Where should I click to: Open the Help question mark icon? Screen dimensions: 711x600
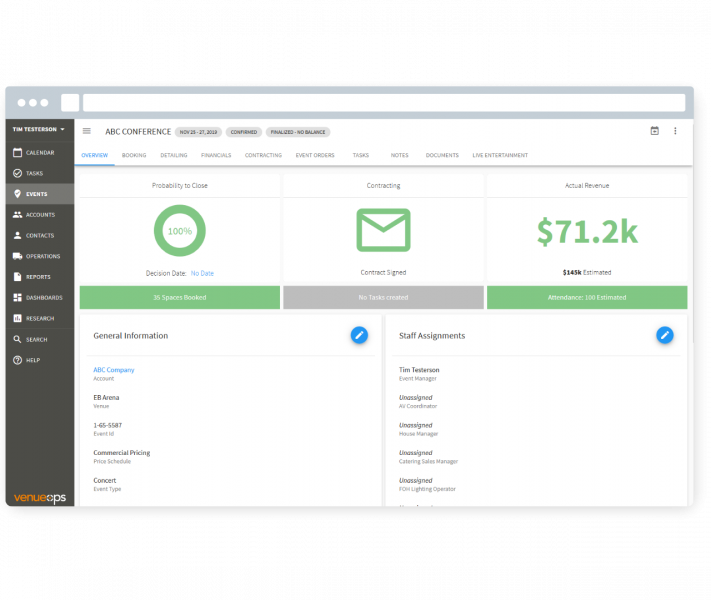tap(18, 360)
